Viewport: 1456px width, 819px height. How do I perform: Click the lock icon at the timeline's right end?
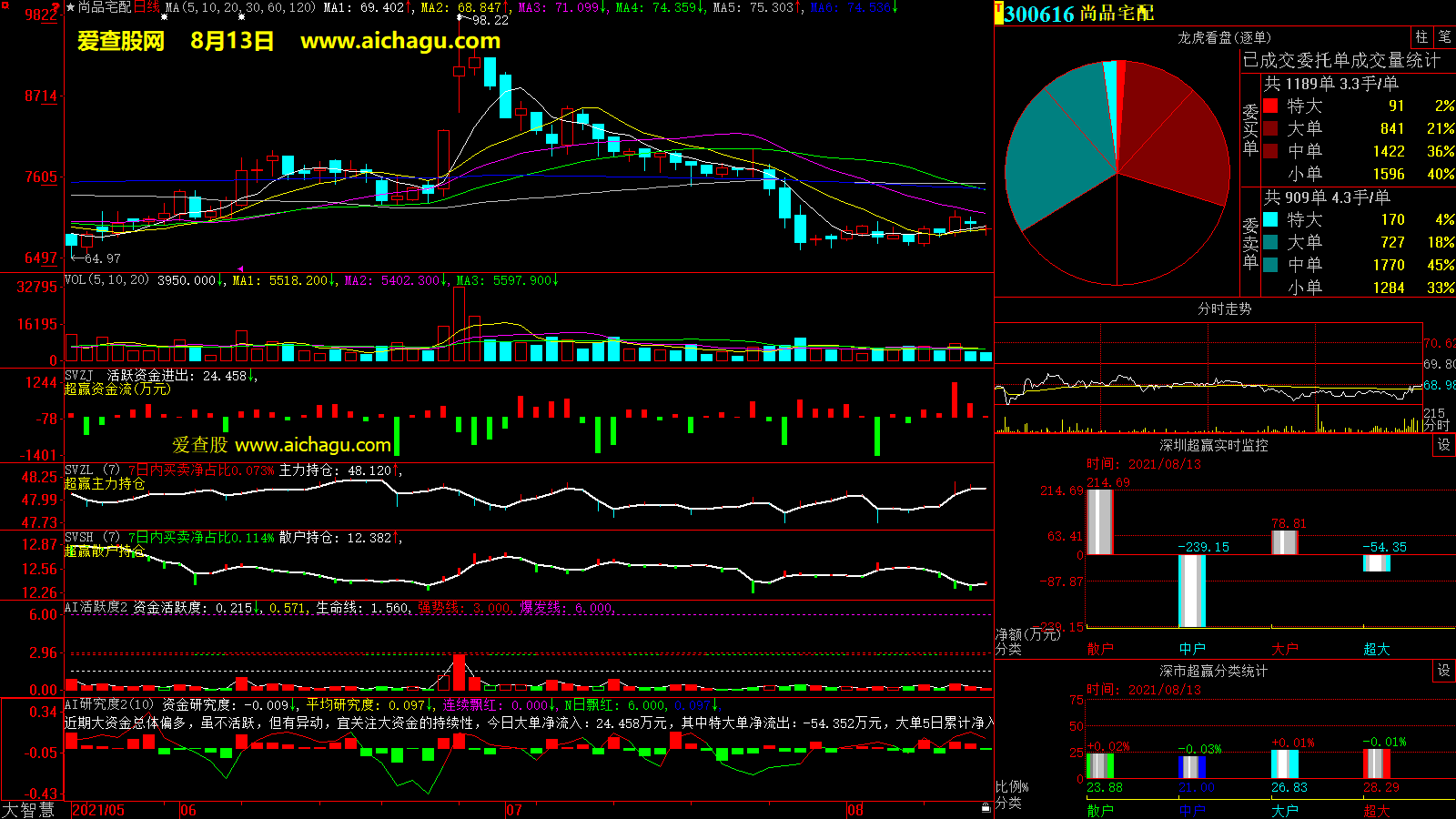pyautogui.click(x=986, y=807)
